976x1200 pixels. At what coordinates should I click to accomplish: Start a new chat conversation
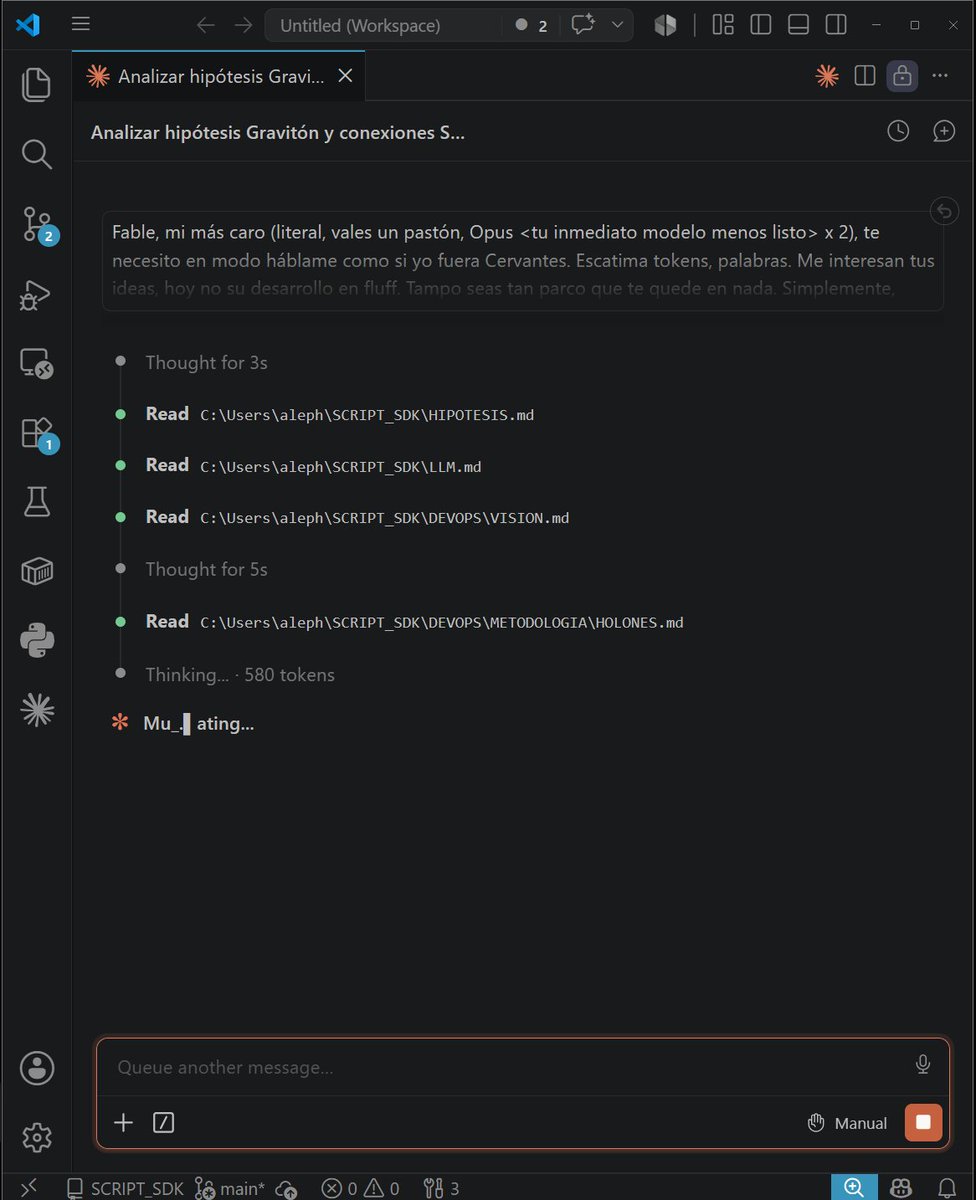(x=944, y=131)
